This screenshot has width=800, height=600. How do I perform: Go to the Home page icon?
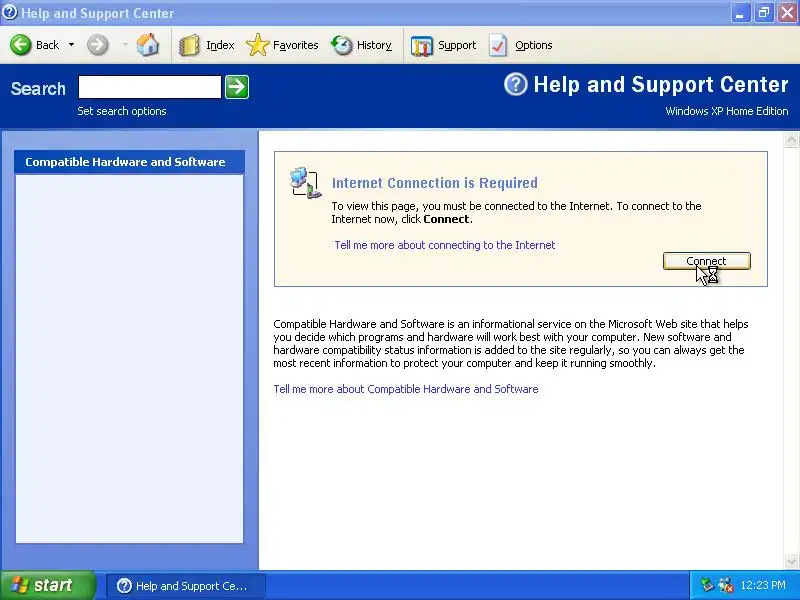tap(147, 45)
